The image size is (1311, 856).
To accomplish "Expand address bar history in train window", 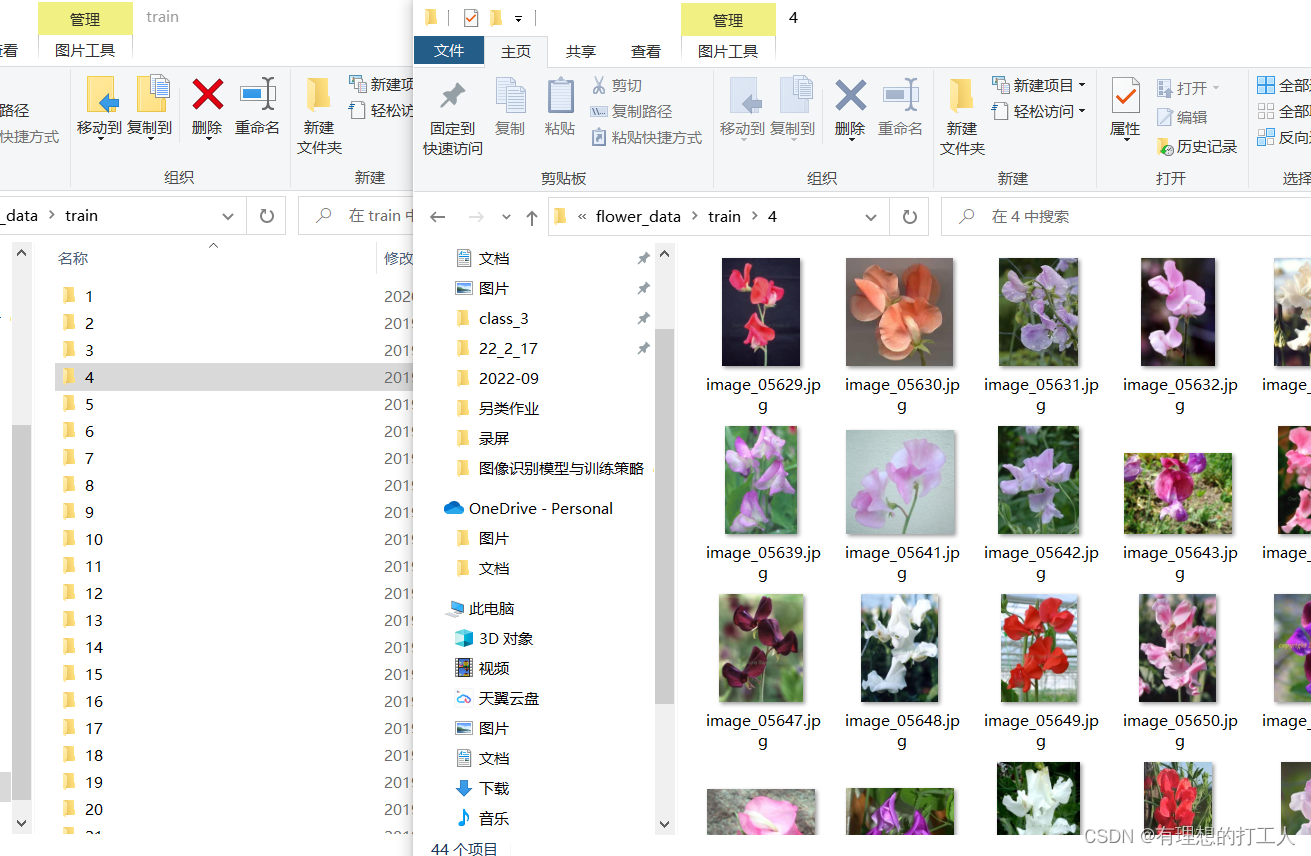I will 228,216.
